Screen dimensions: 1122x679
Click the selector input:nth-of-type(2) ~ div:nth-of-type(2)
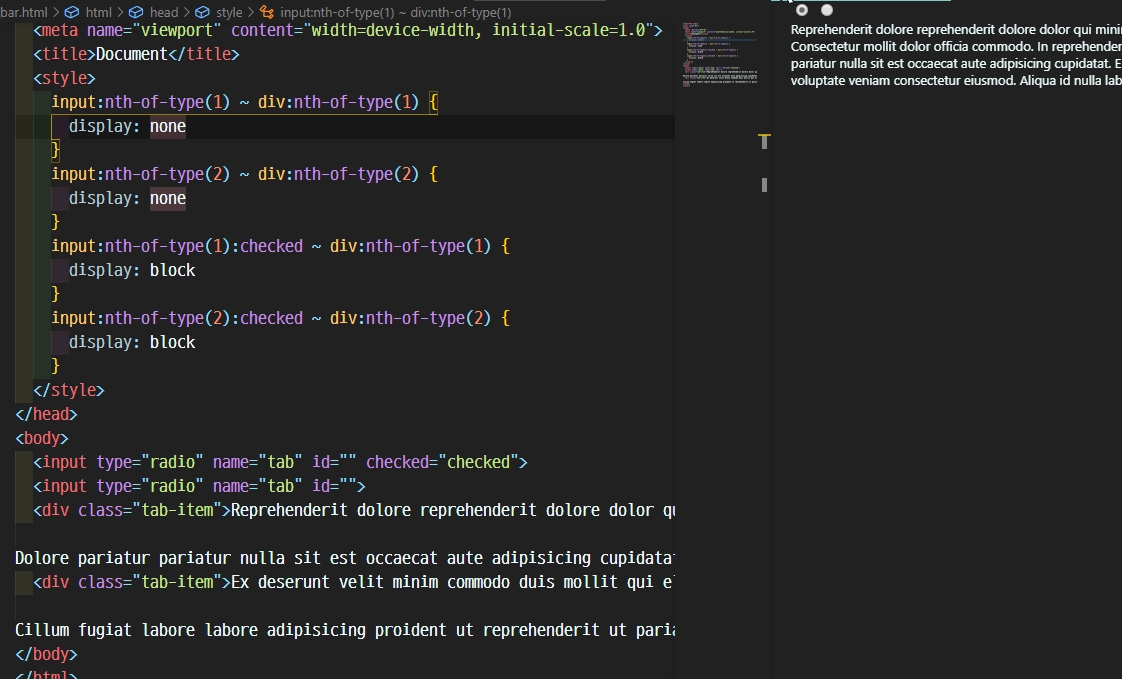pyautogui.click(x=235, y=174)
